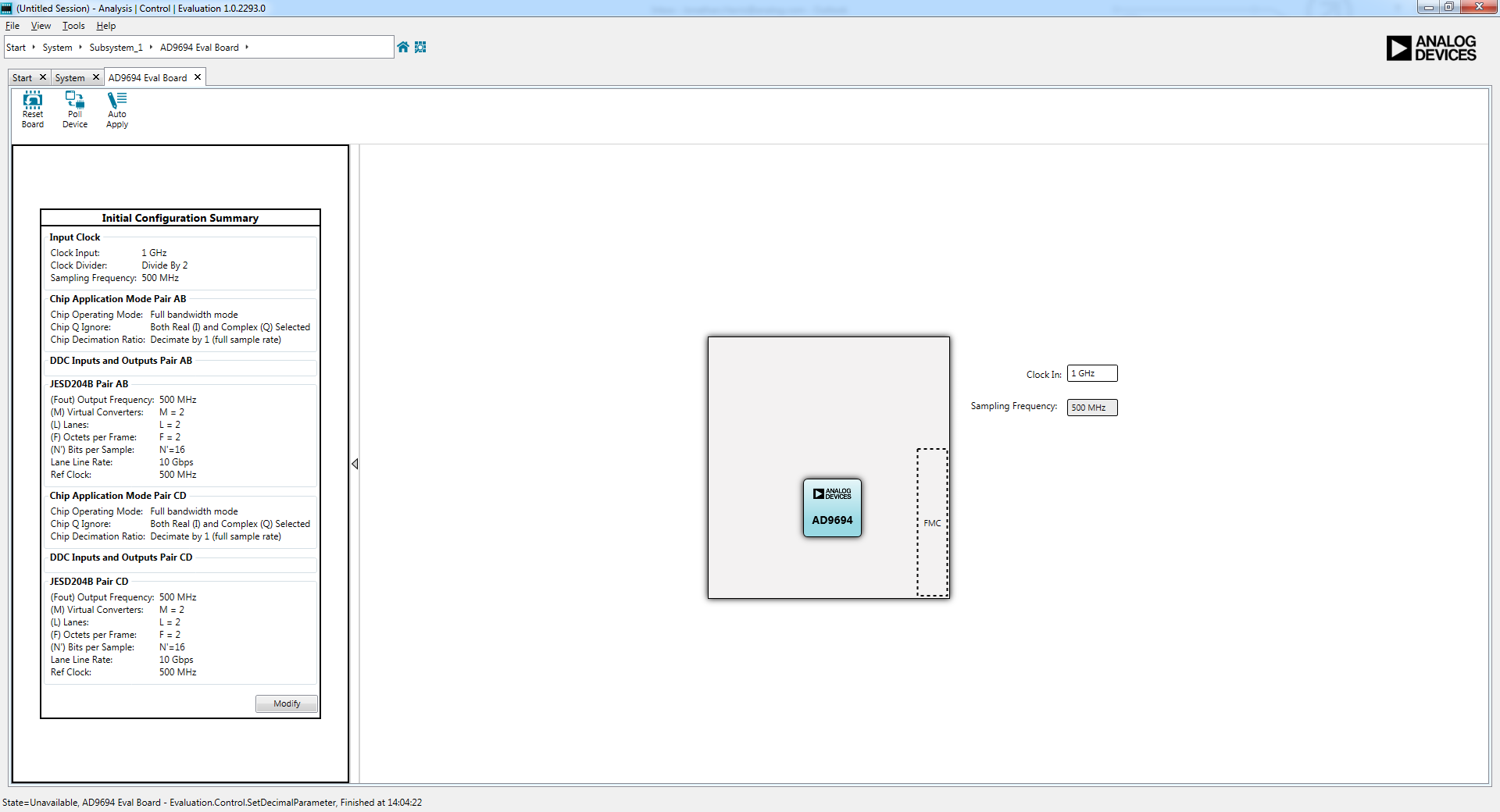Open the File menu
This screenshot has height=812, width=1500.
pos(12,26)
